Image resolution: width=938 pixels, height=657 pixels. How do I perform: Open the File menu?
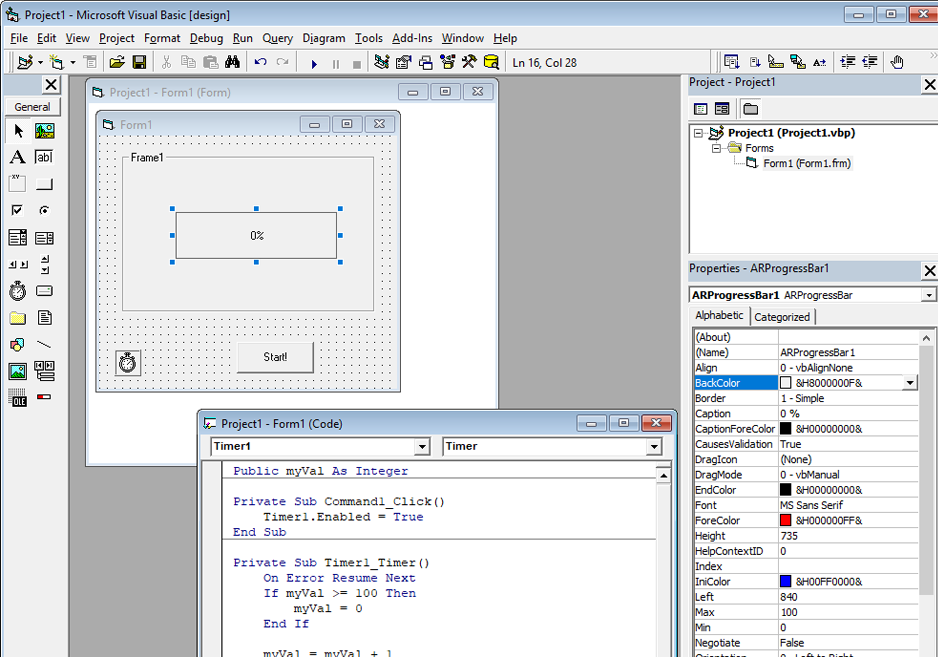19,38
